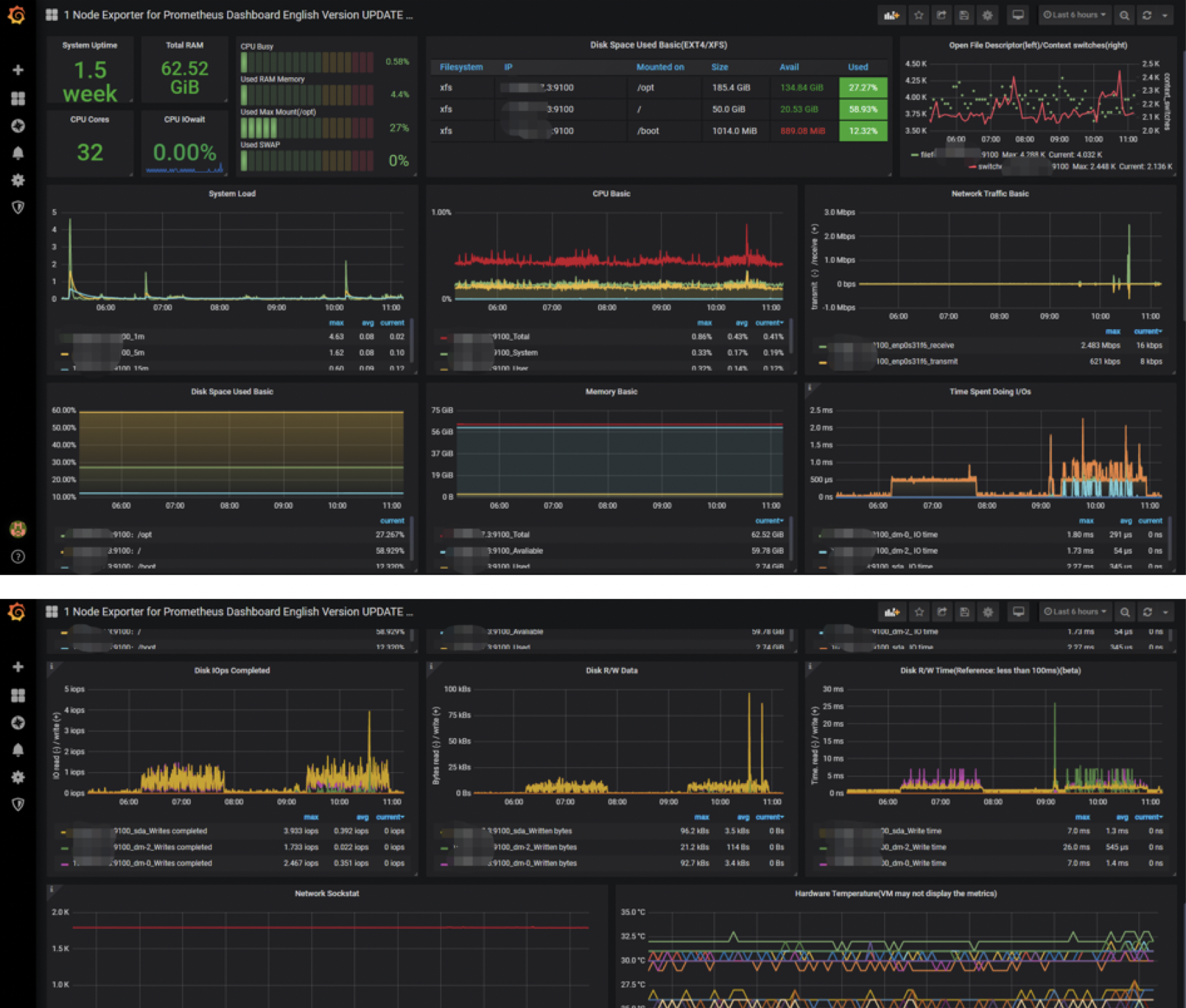This screenshot has width=1186, height=1008.
Task: Sort table by Avail column
Action: [x=789, y=67]
